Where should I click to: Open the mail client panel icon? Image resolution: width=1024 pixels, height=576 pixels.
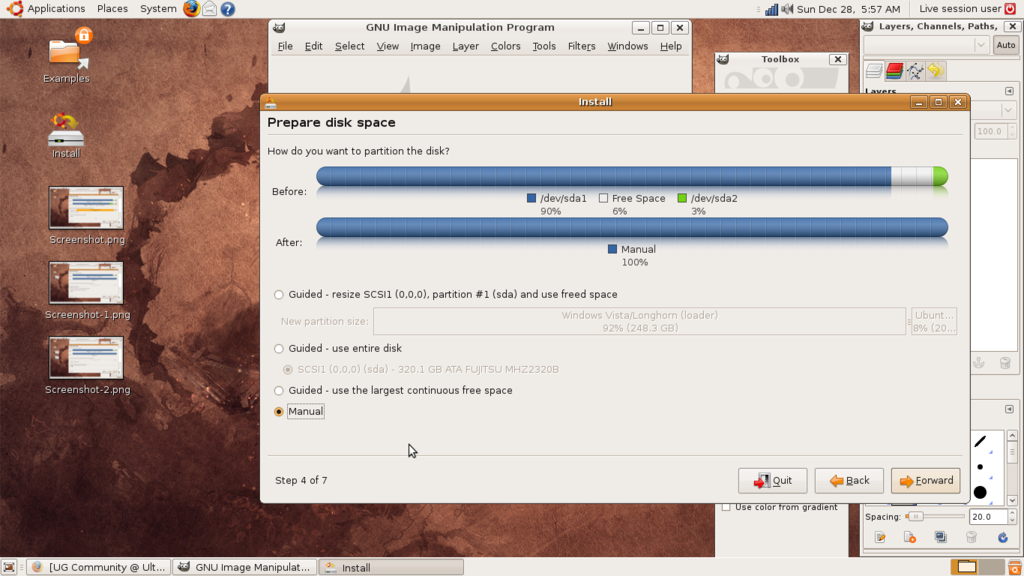[210, 8]
